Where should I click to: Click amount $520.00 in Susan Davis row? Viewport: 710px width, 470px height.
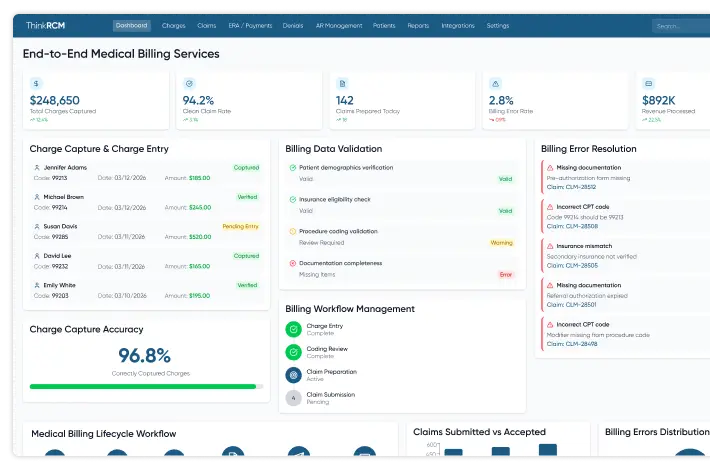200,237
